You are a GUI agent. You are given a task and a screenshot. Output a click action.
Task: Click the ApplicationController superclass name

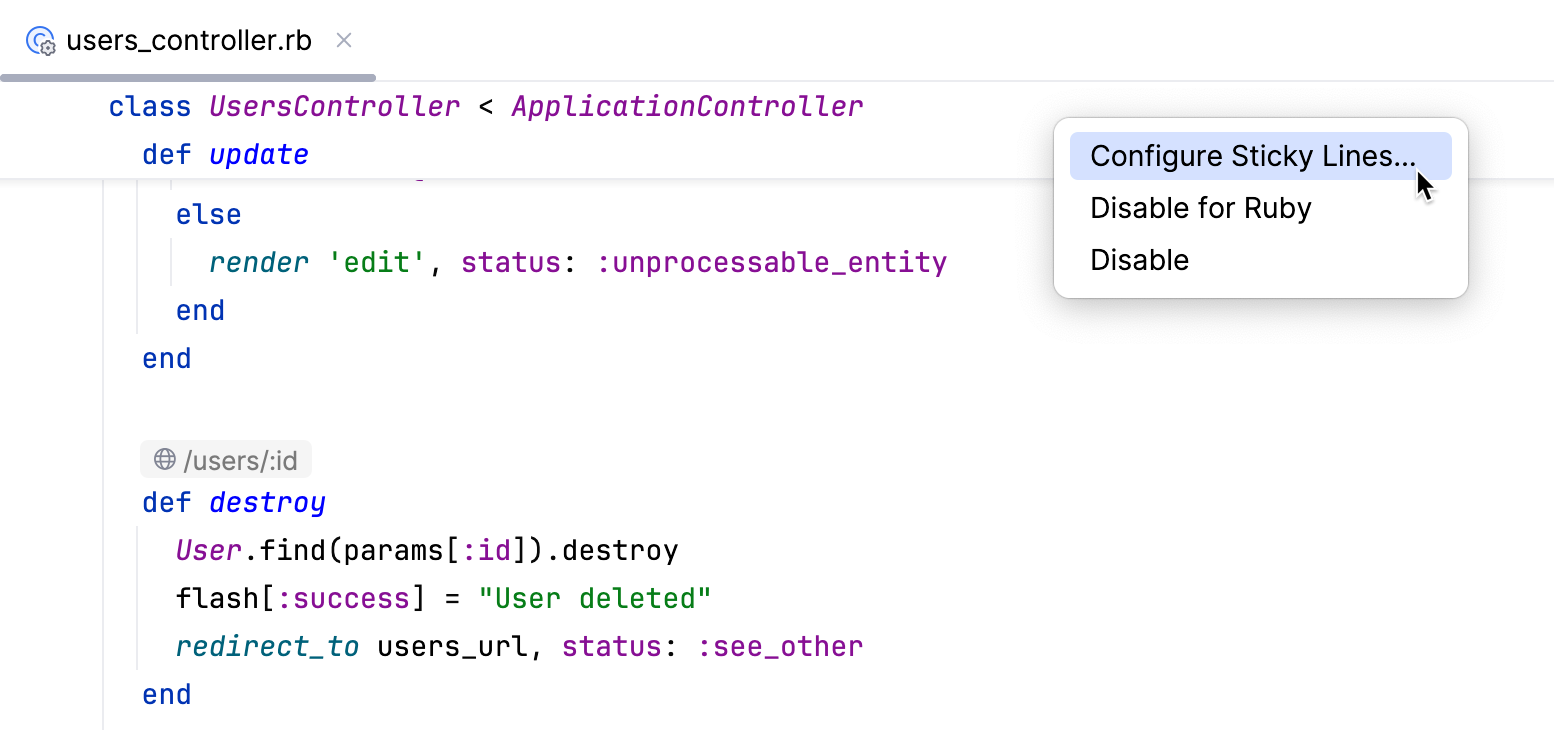tap(686, 106)
